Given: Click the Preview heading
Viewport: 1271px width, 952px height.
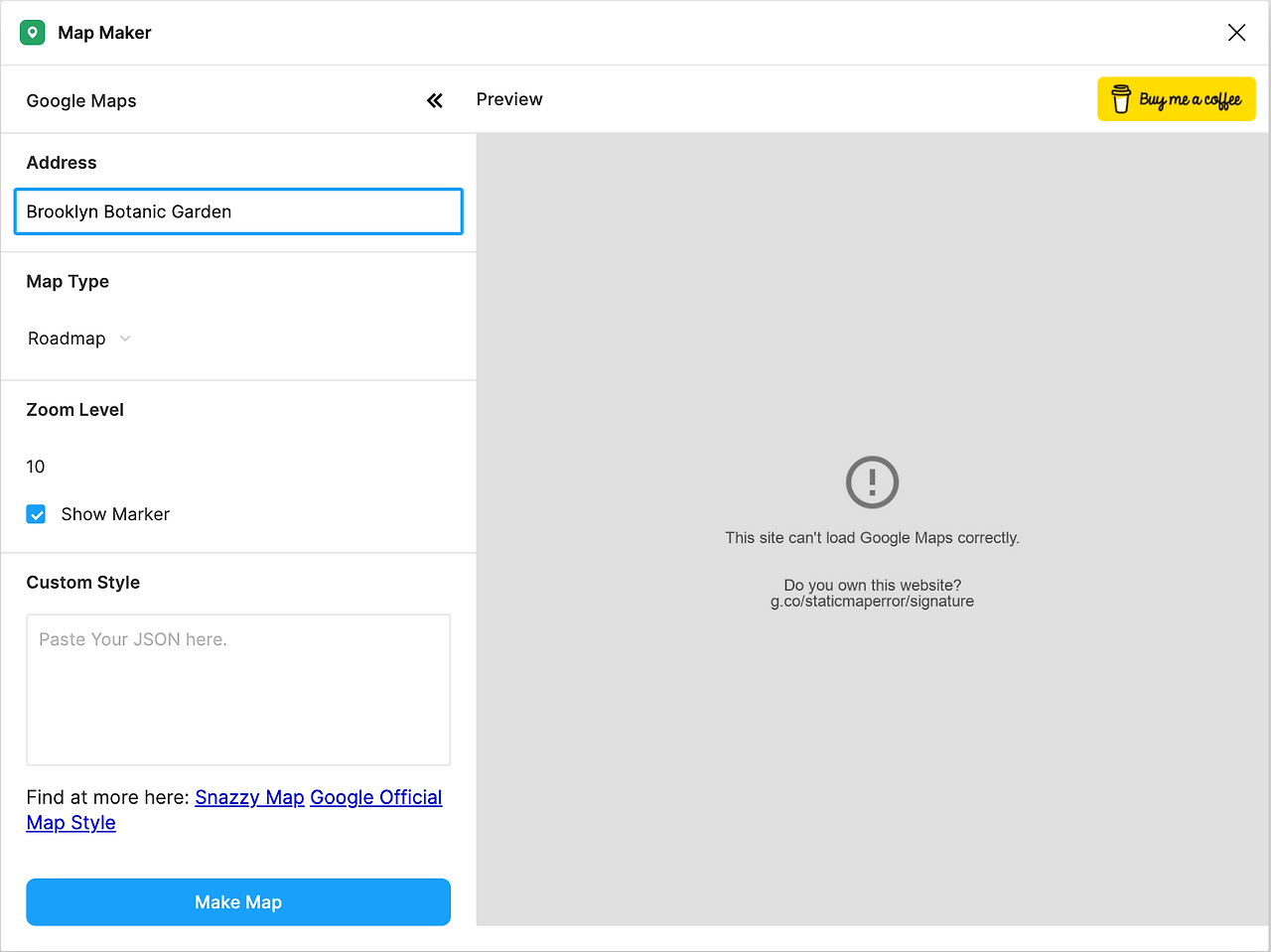Looking at the screenshot, I should click(509, 99).
